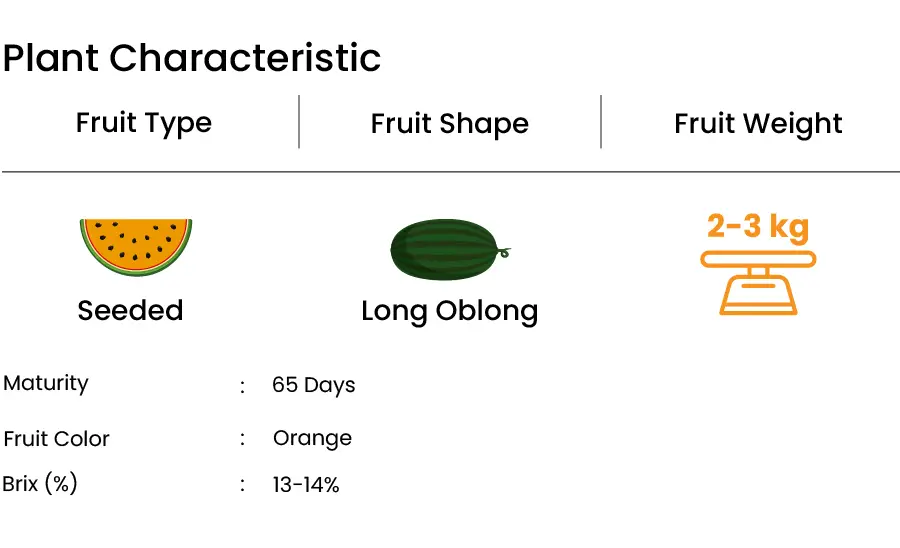Click the Plant Characteristic heading

point(192,58)
